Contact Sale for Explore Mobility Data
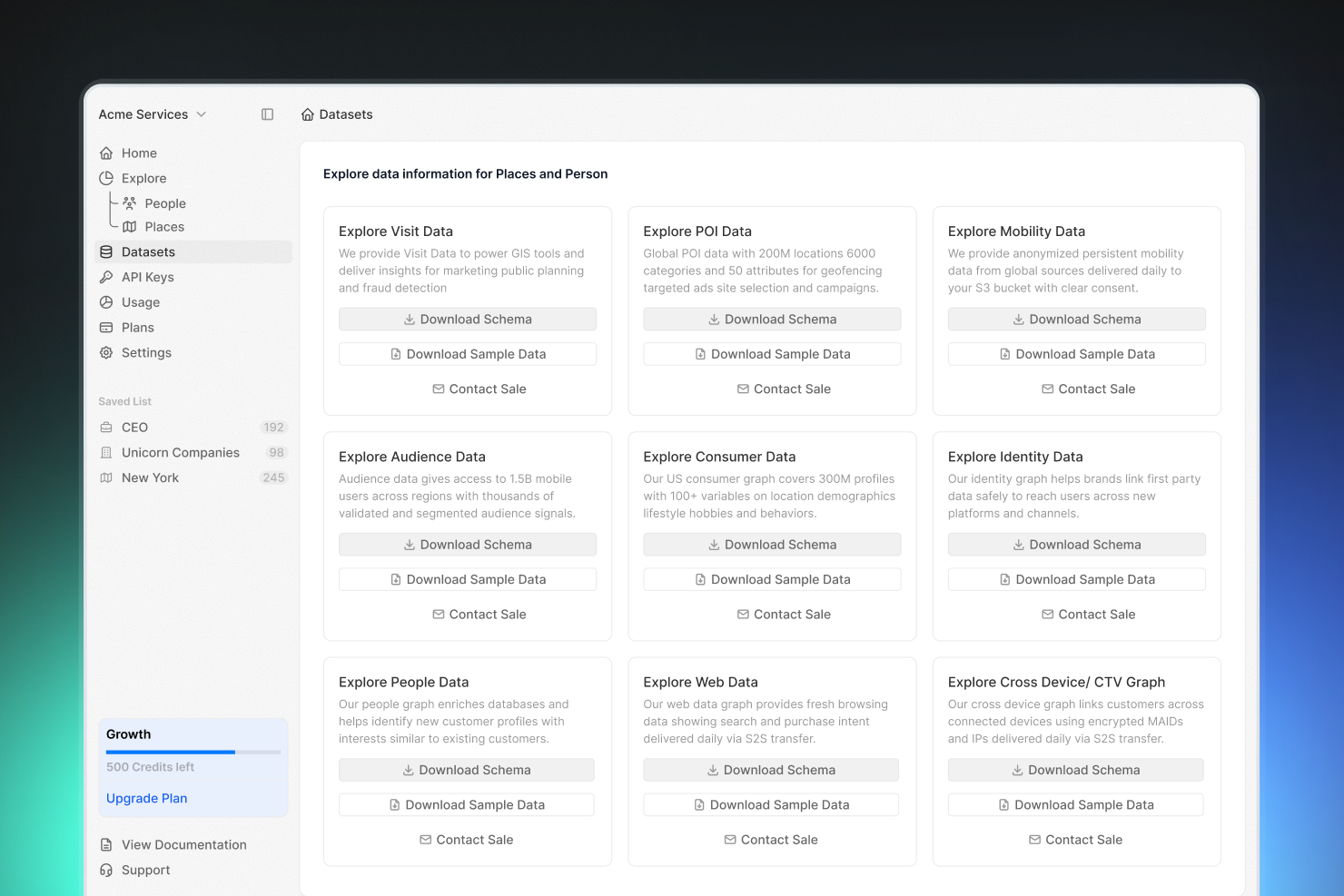This screenshot has height=896, width=1344. (1089, 389)
